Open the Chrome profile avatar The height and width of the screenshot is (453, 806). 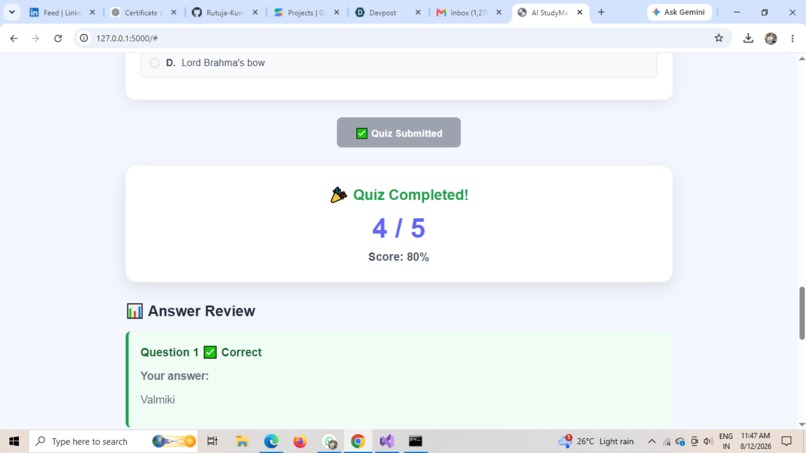coord(771,38)
